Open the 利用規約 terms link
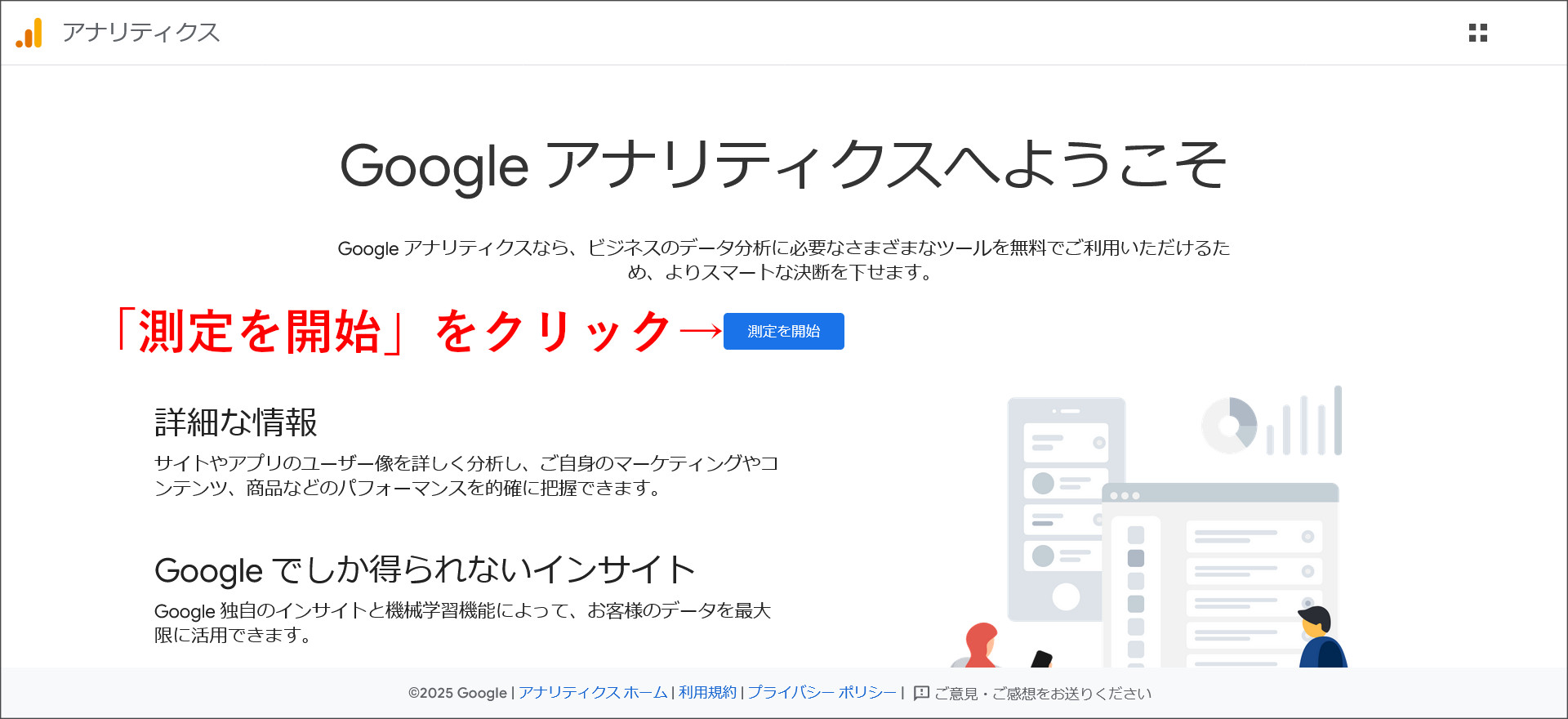Screen dimensions: 1568x719 pos(706,692)
